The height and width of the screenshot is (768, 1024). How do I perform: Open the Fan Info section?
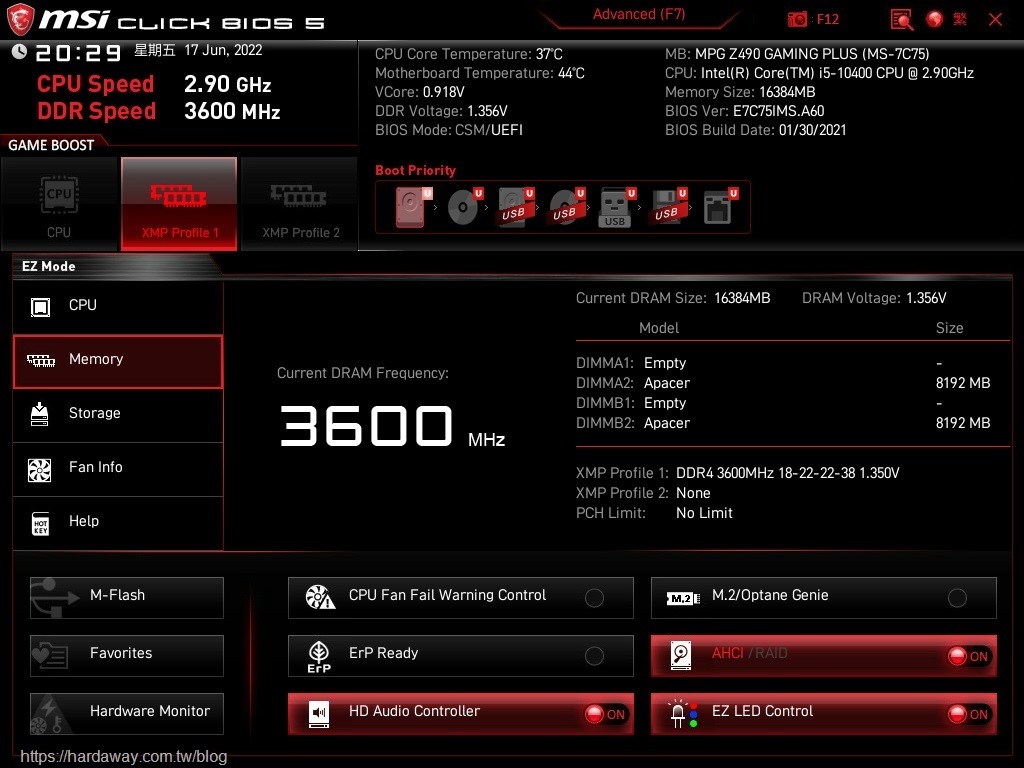click(x=118, y=468)
